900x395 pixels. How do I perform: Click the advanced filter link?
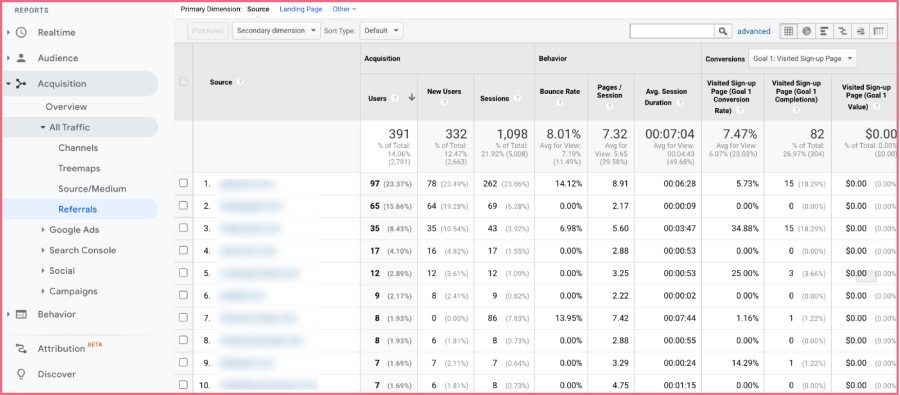pos(754,32)
